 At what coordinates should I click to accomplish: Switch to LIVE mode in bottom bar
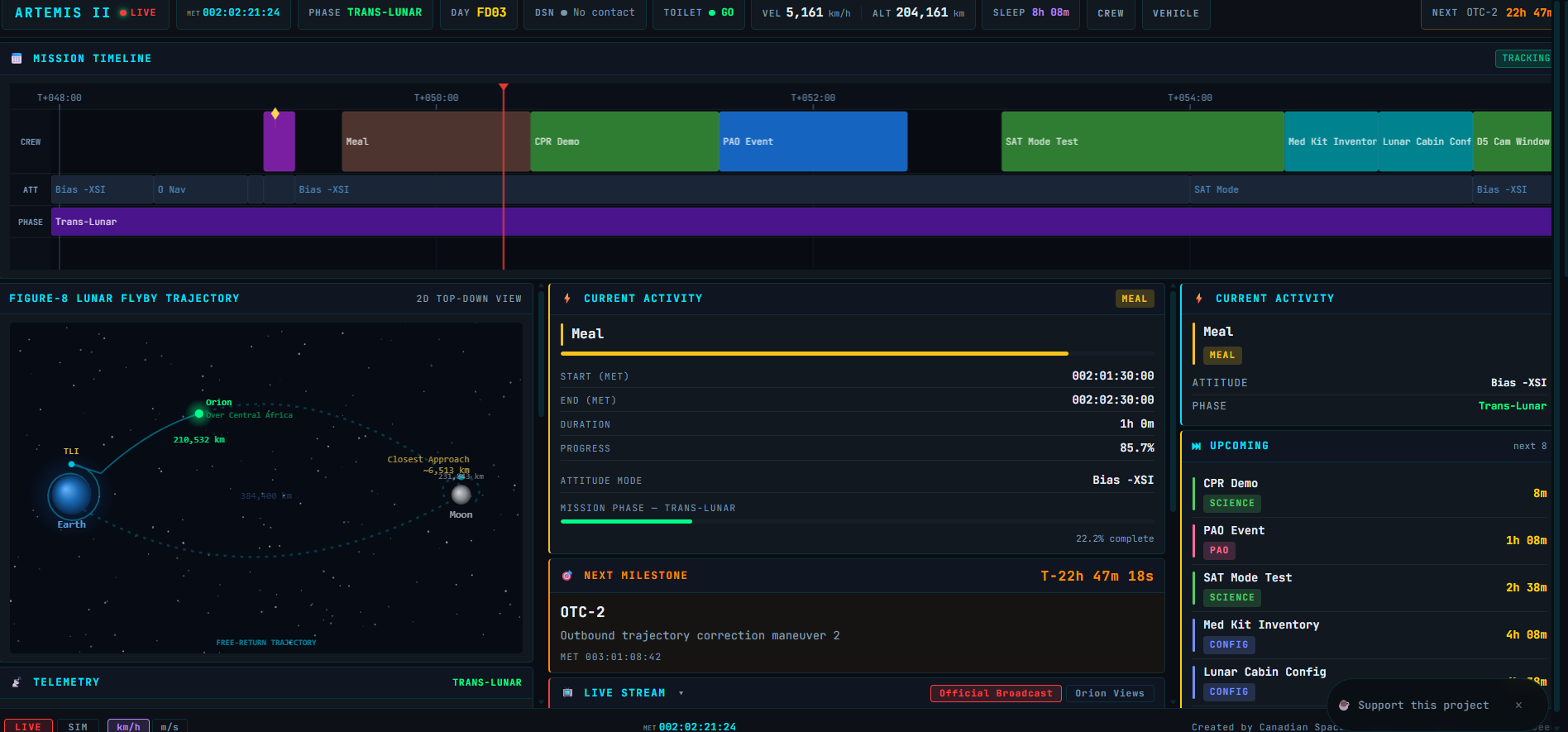pos(28,726)
